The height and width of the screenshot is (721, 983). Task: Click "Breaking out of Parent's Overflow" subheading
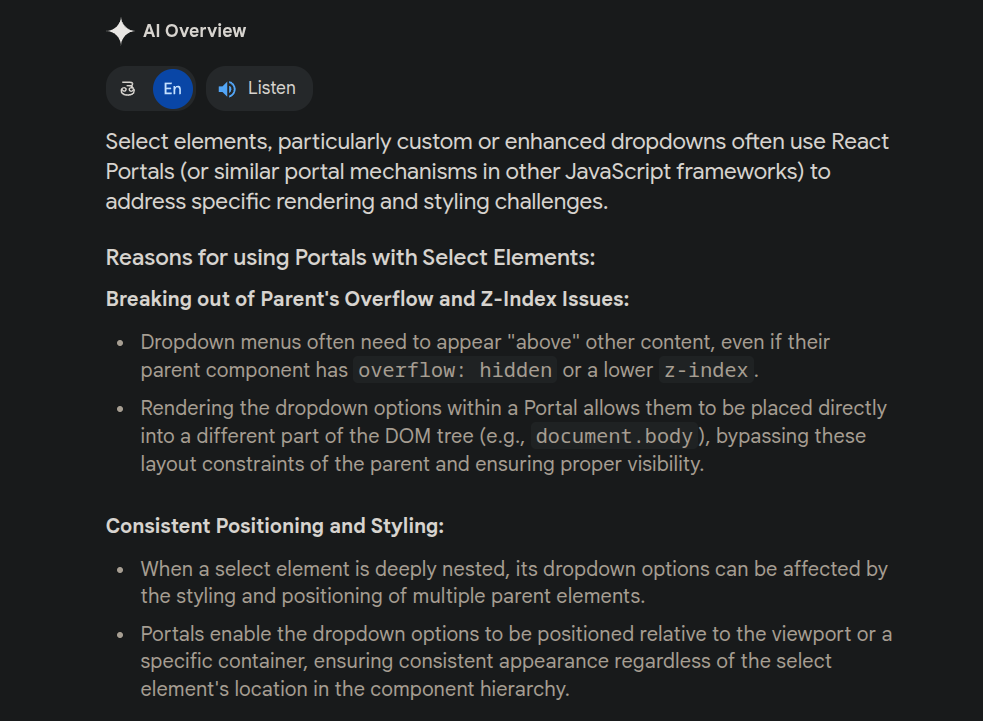(x=367, y=299)
